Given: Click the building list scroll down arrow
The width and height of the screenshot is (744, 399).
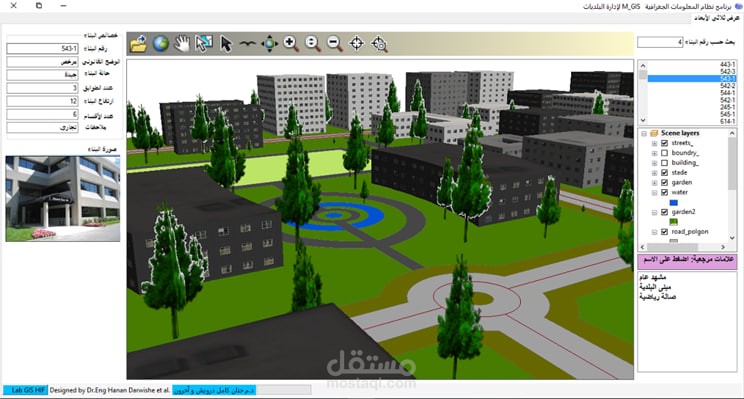Looking at the screenshot, I should [642, 121].
